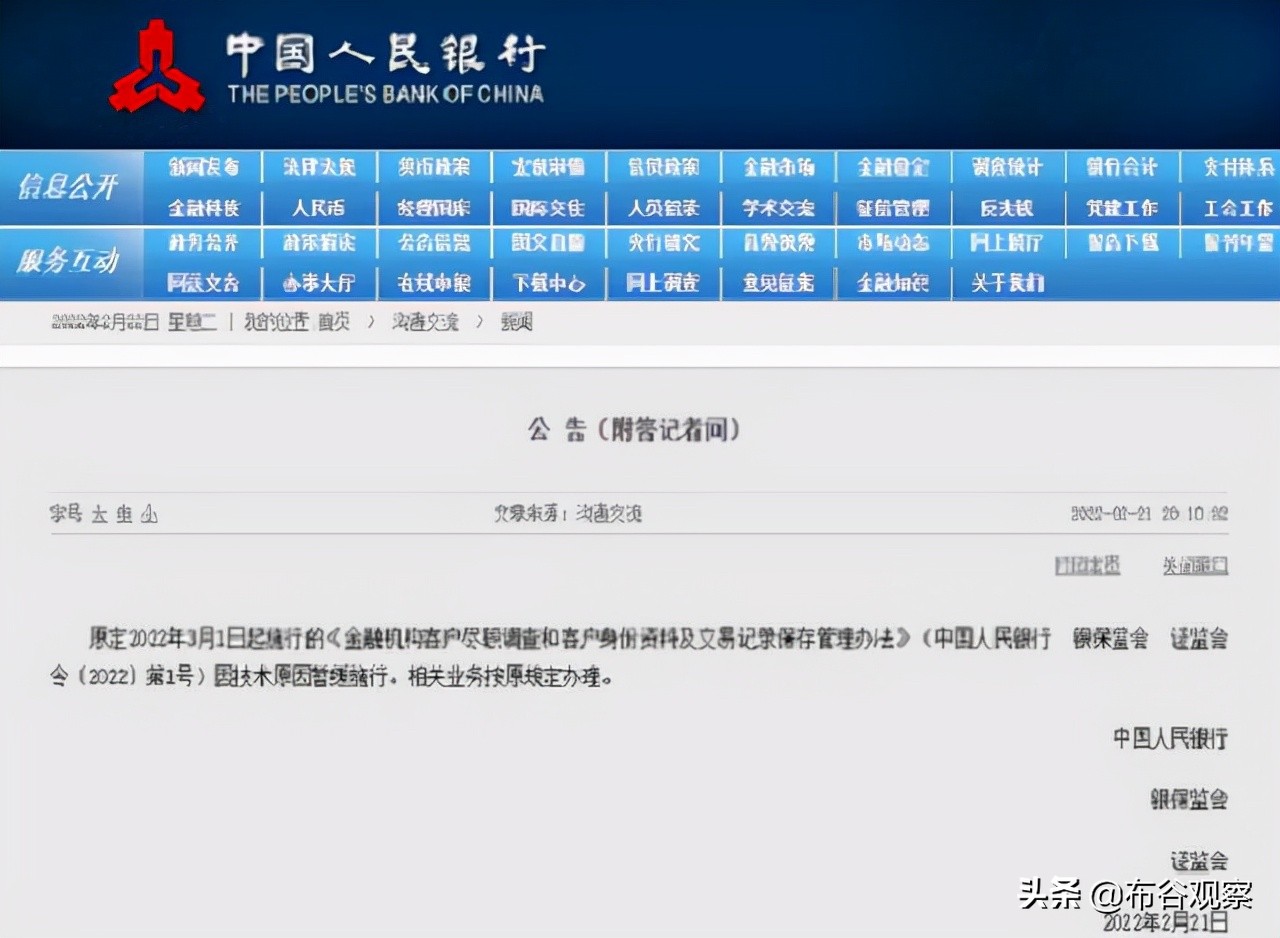Click 沟通交流 in the breadcrumb trail
The height and width of the screenshot is (938, 1280).
click(x=427, y=321)
